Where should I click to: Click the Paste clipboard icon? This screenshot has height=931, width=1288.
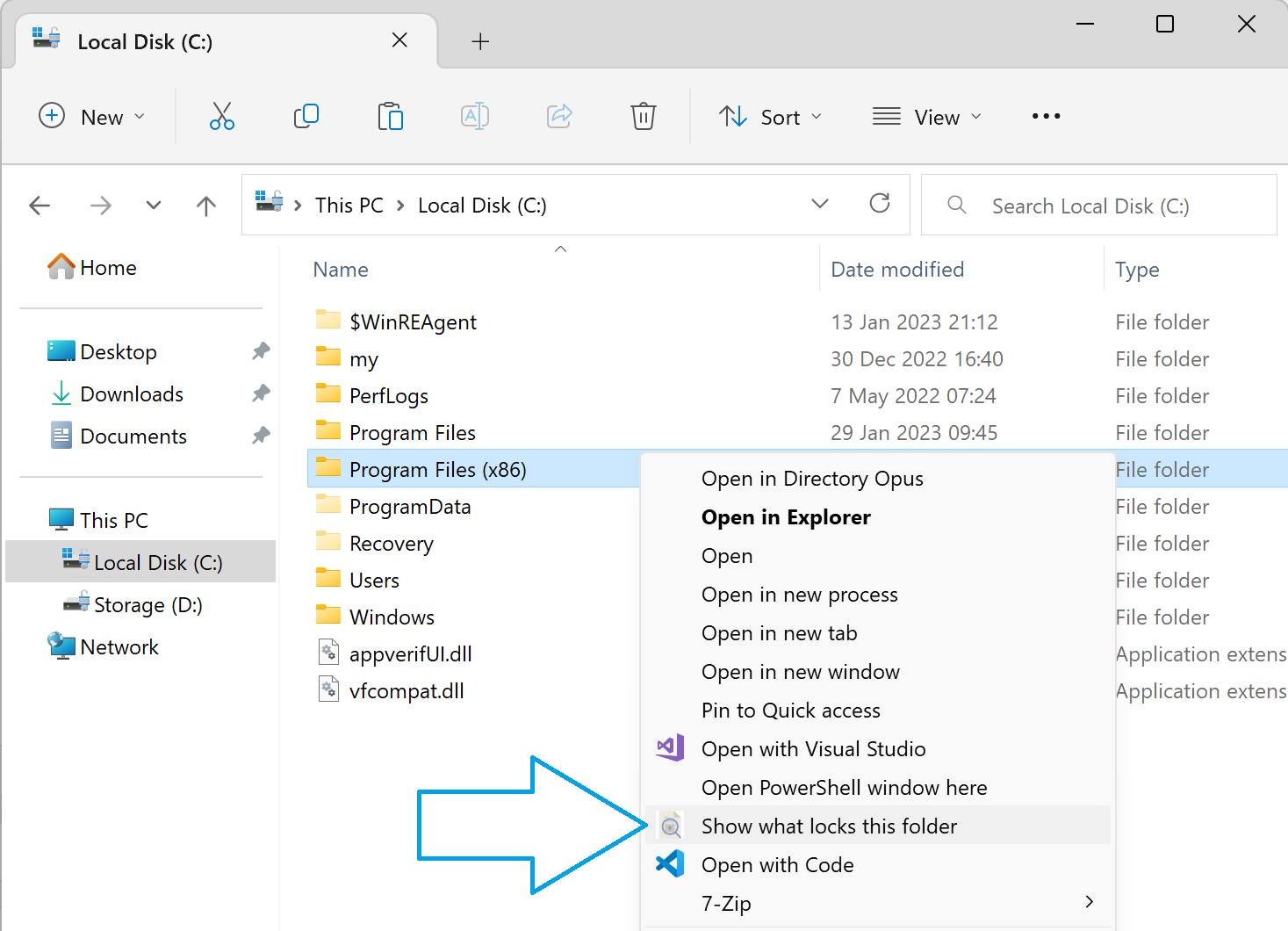point(390,116)
